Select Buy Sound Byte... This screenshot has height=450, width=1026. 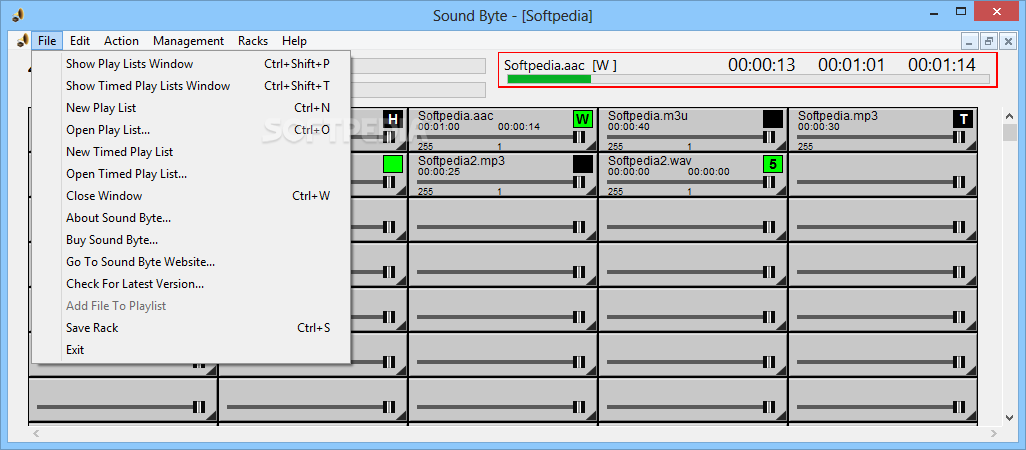click(x=191, y=240)
